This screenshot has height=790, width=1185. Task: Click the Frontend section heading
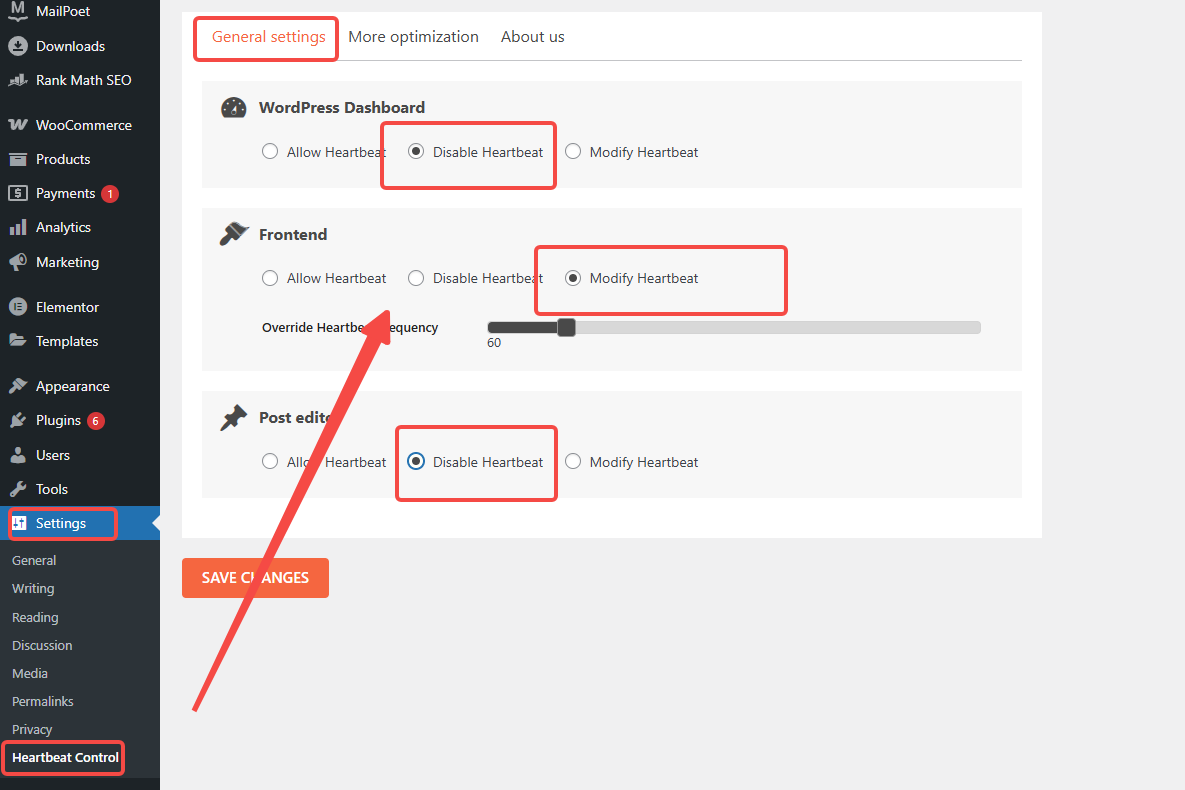293,234
